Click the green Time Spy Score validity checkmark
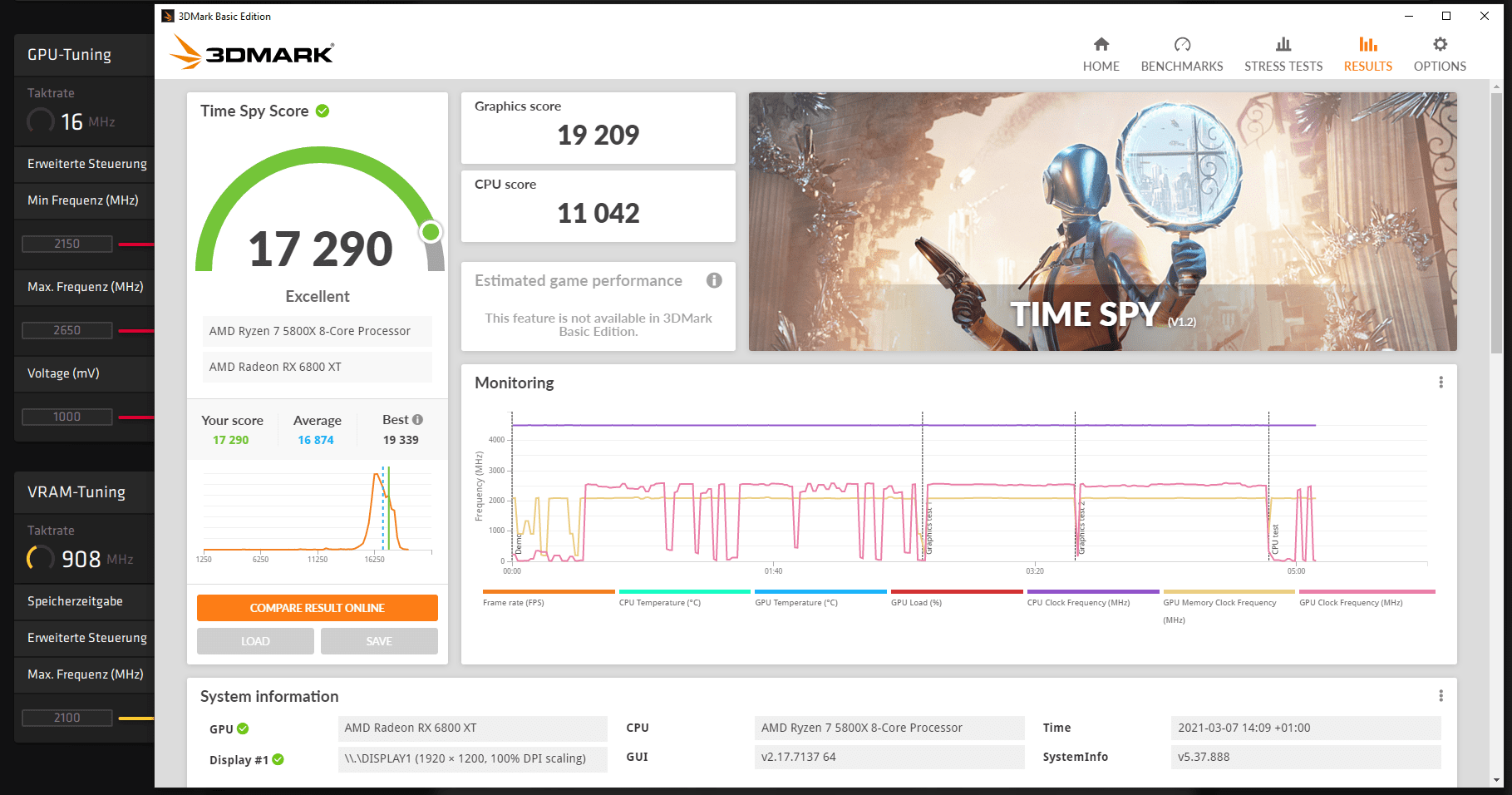Image resolution: width=1512 pixels, height=795 pixels. click(x=323, y=111)
